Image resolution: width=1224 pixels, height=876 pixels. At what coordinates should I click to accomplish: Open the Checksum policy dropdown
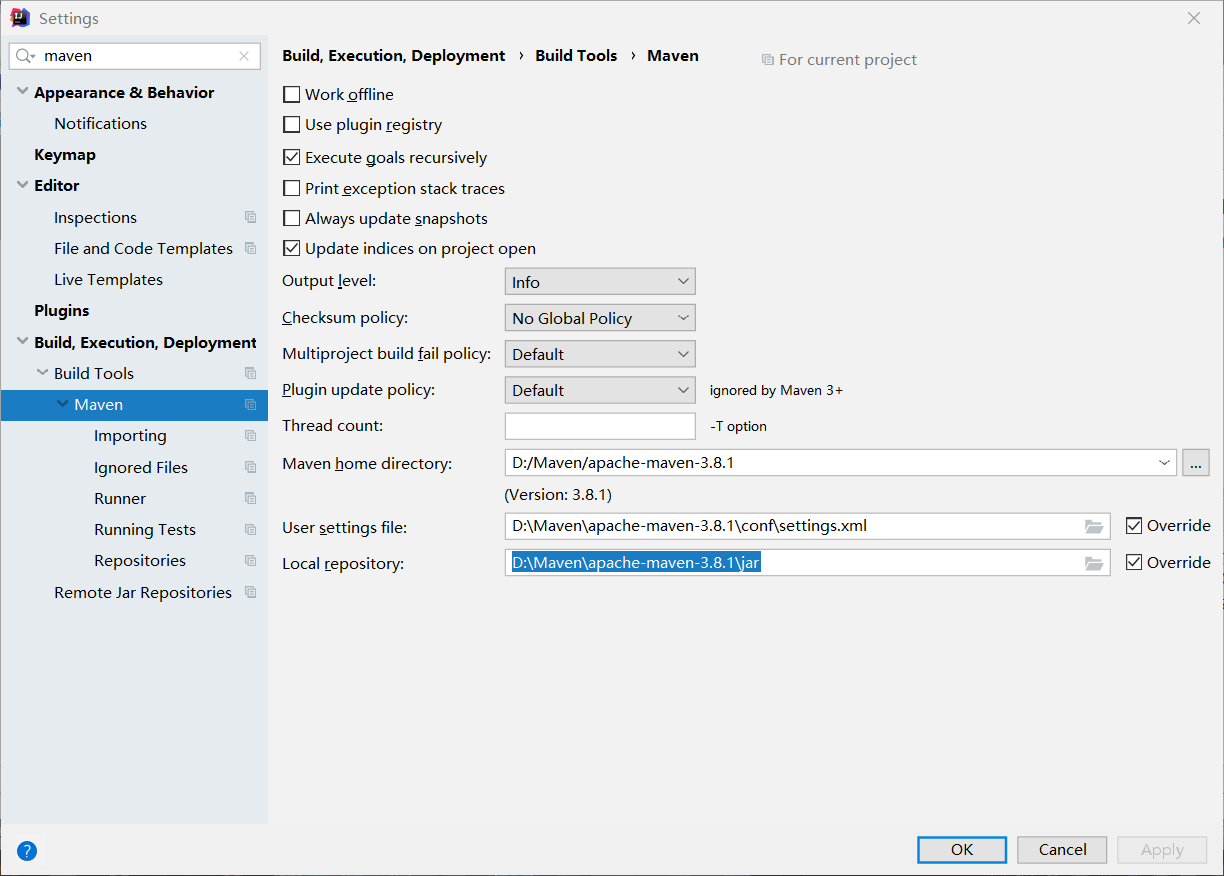[x=599, y=318]
